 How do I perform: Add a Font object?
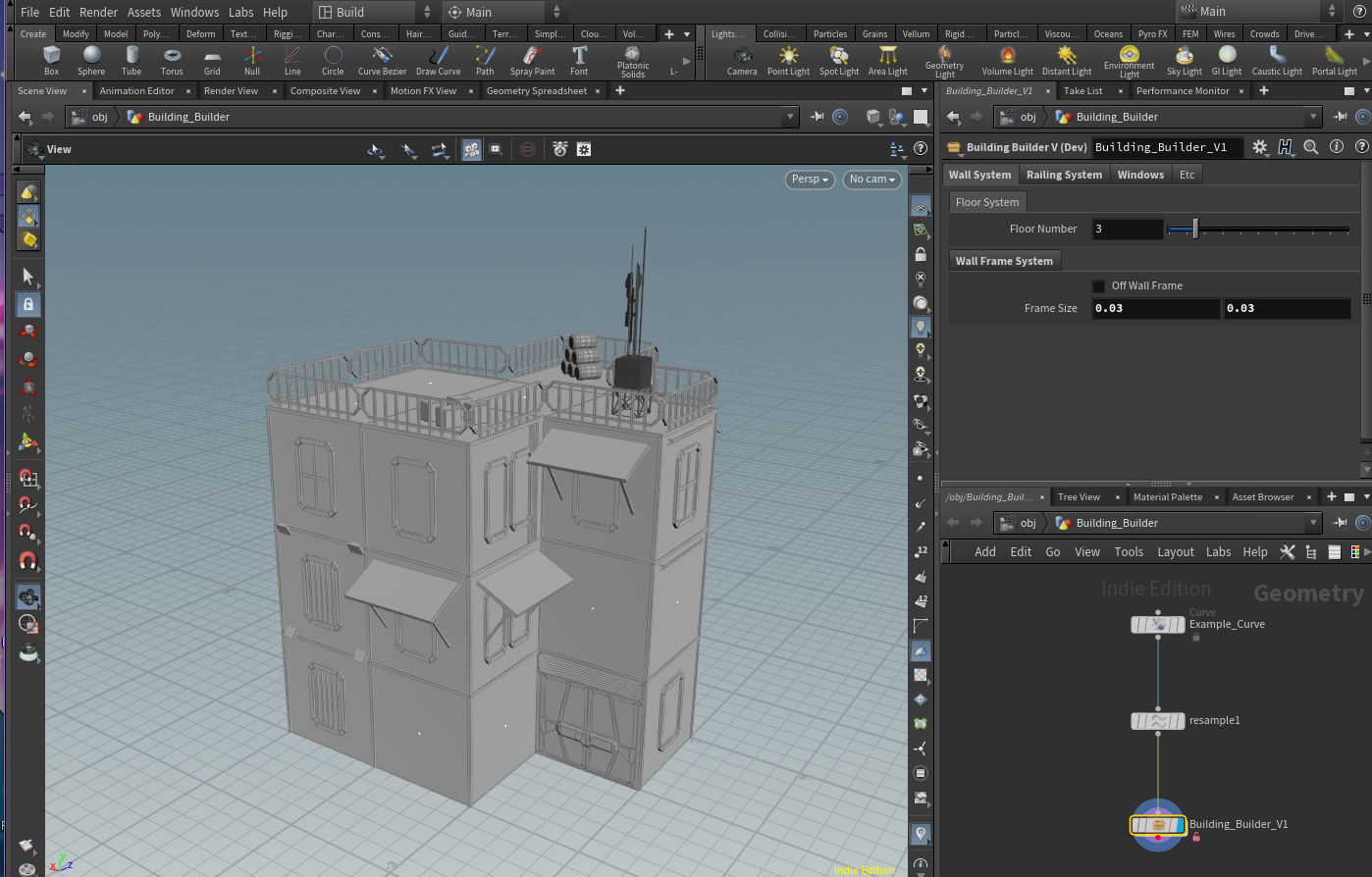click(x=579, y=61)
